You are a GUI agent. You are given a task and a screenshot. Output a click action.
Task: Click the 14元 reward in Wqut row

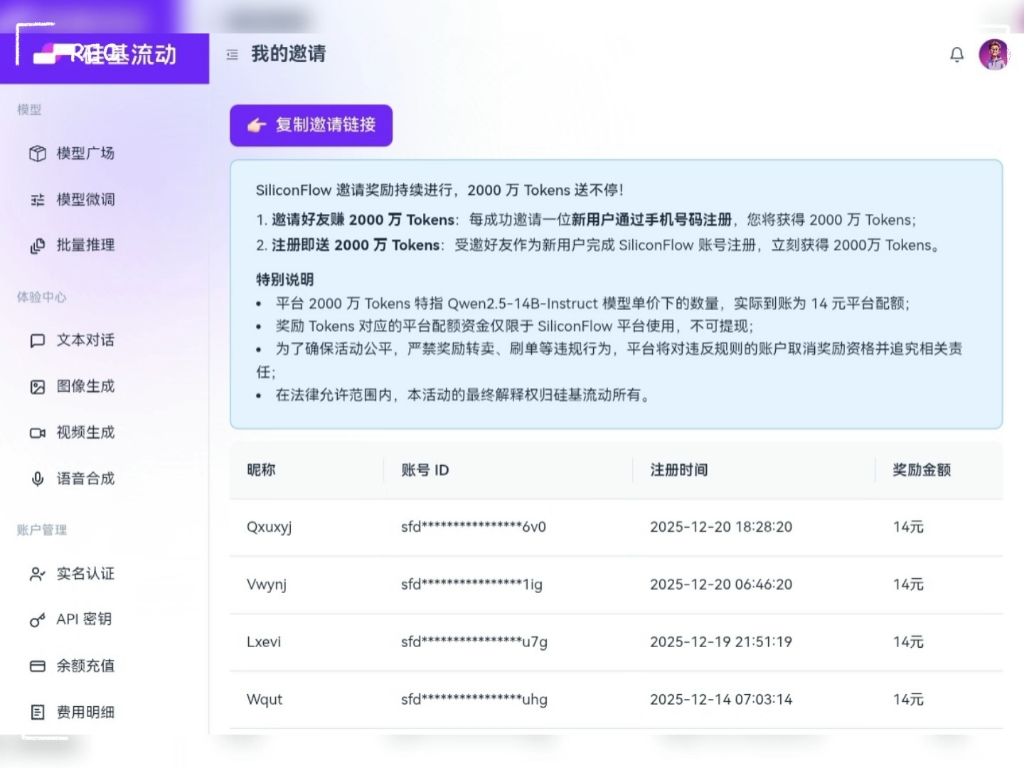coord(908,700)
